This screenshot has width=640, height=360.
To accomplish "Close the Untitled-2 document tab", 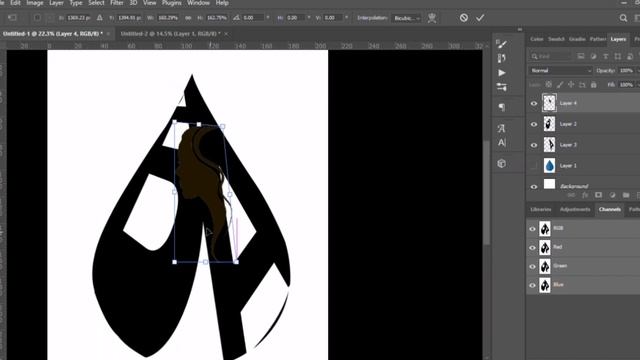I will click(x=227, y=33).
